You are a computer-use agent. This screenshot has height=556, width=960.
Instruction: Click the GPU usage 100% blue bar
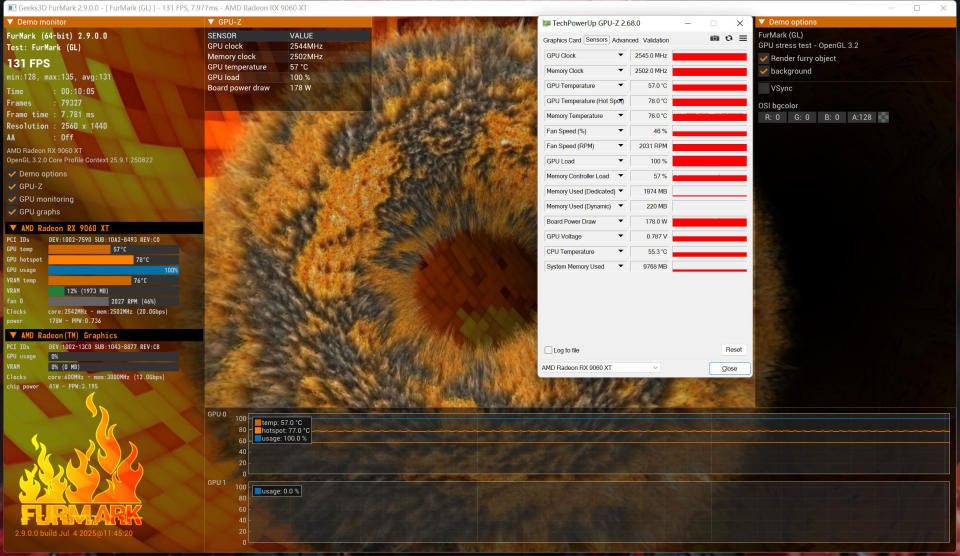pyautogui.click(x=113, y=270)
